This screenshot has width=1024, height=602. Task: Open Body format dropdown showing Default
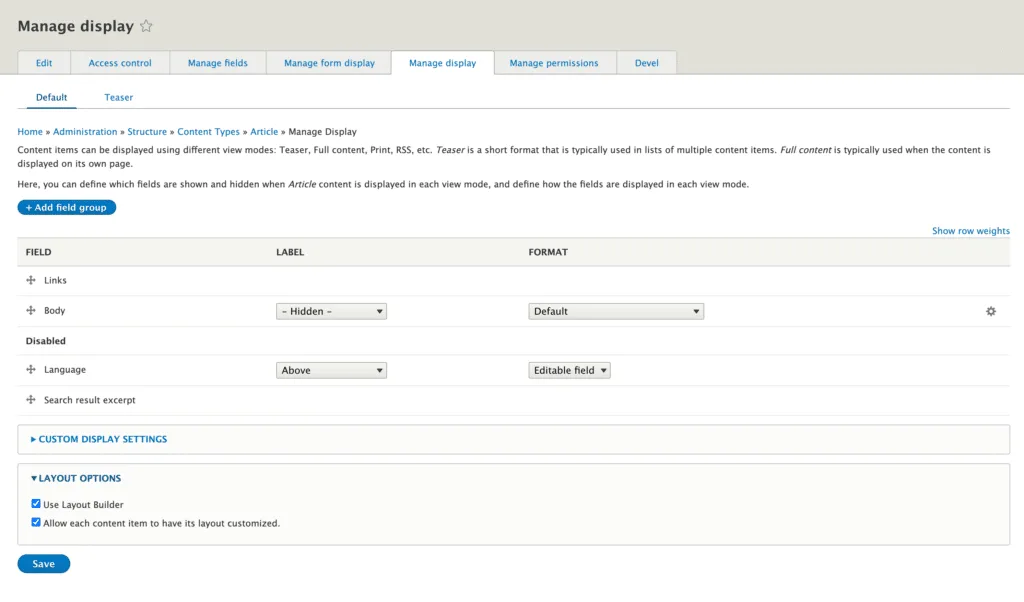[616, 311]
